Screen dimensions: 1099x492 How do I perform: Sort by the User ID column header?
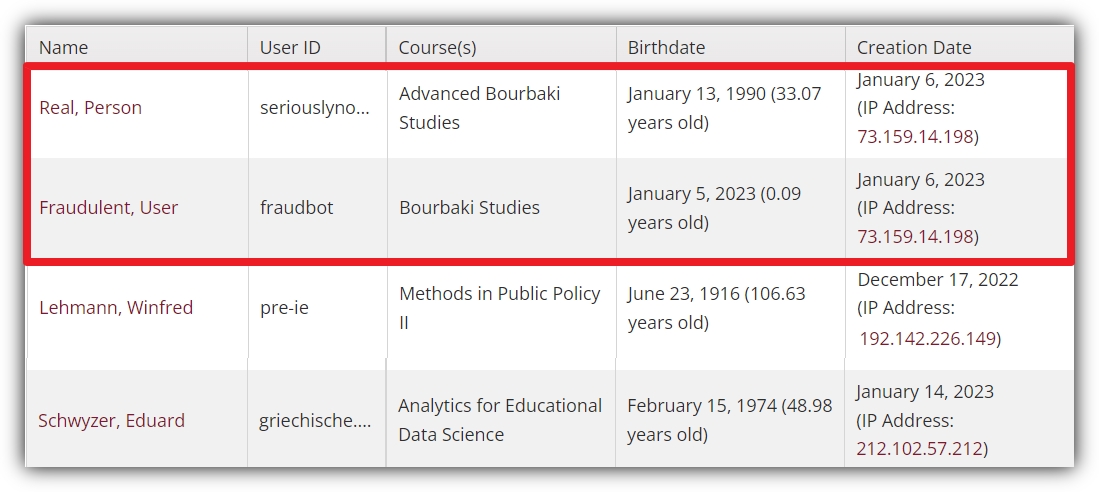290,48
